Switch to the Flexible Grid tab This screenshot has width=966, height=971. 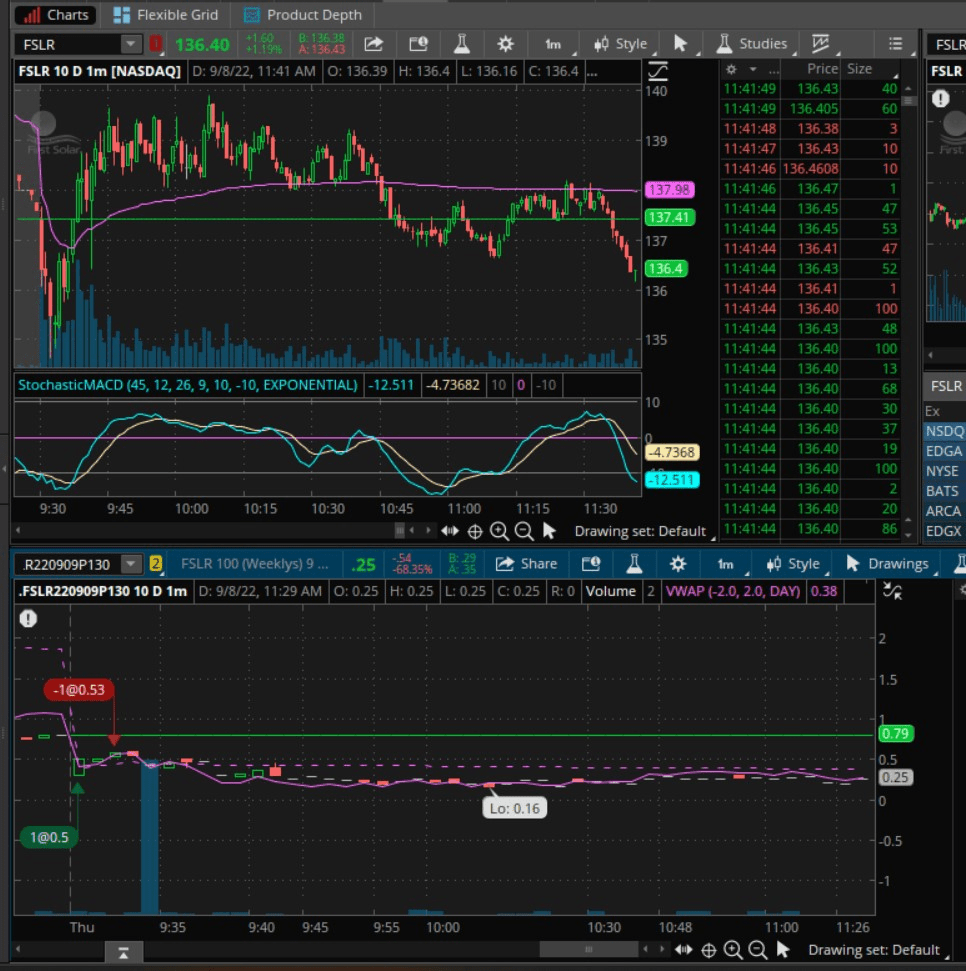[x=166, y=15]
